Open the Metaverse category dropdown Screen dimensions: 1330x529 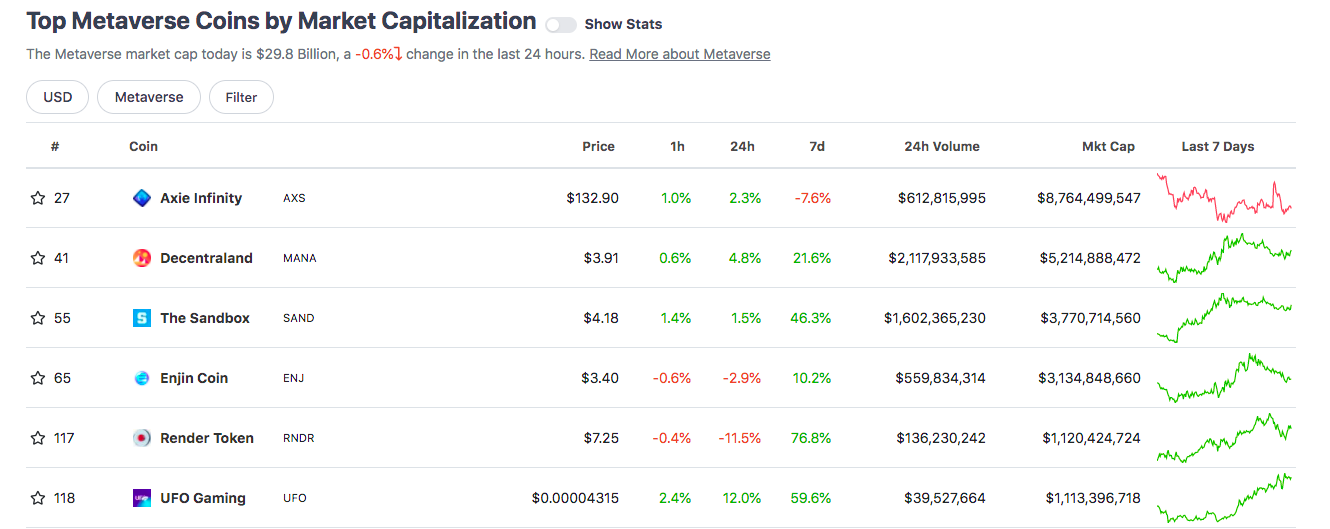pyautogui.click(x=149, y=97)
